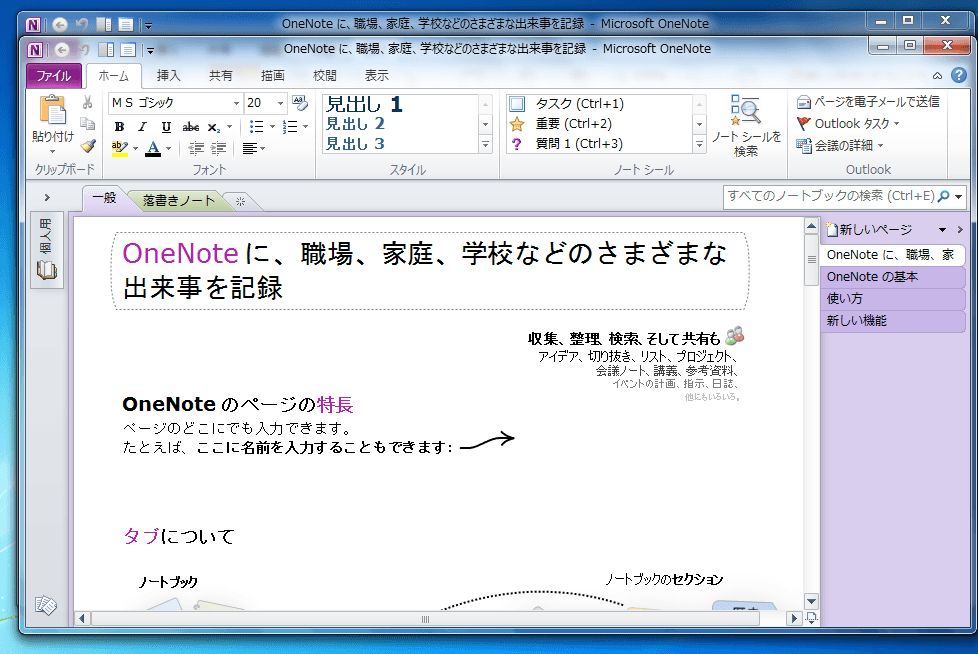Viewport: 978px width, 654px height.
Task: Apply the 見出し 1 style
Action: pos(365,103)
